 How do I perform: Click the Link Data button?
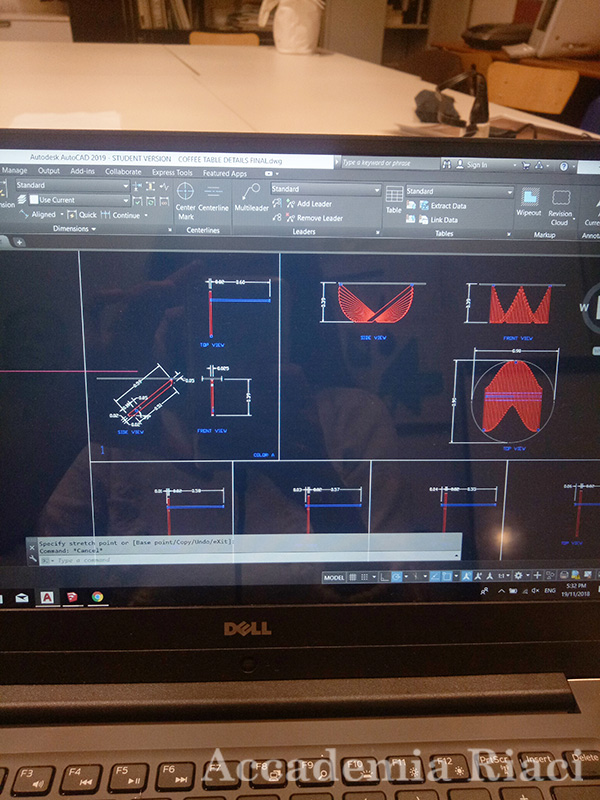[439, 219]
